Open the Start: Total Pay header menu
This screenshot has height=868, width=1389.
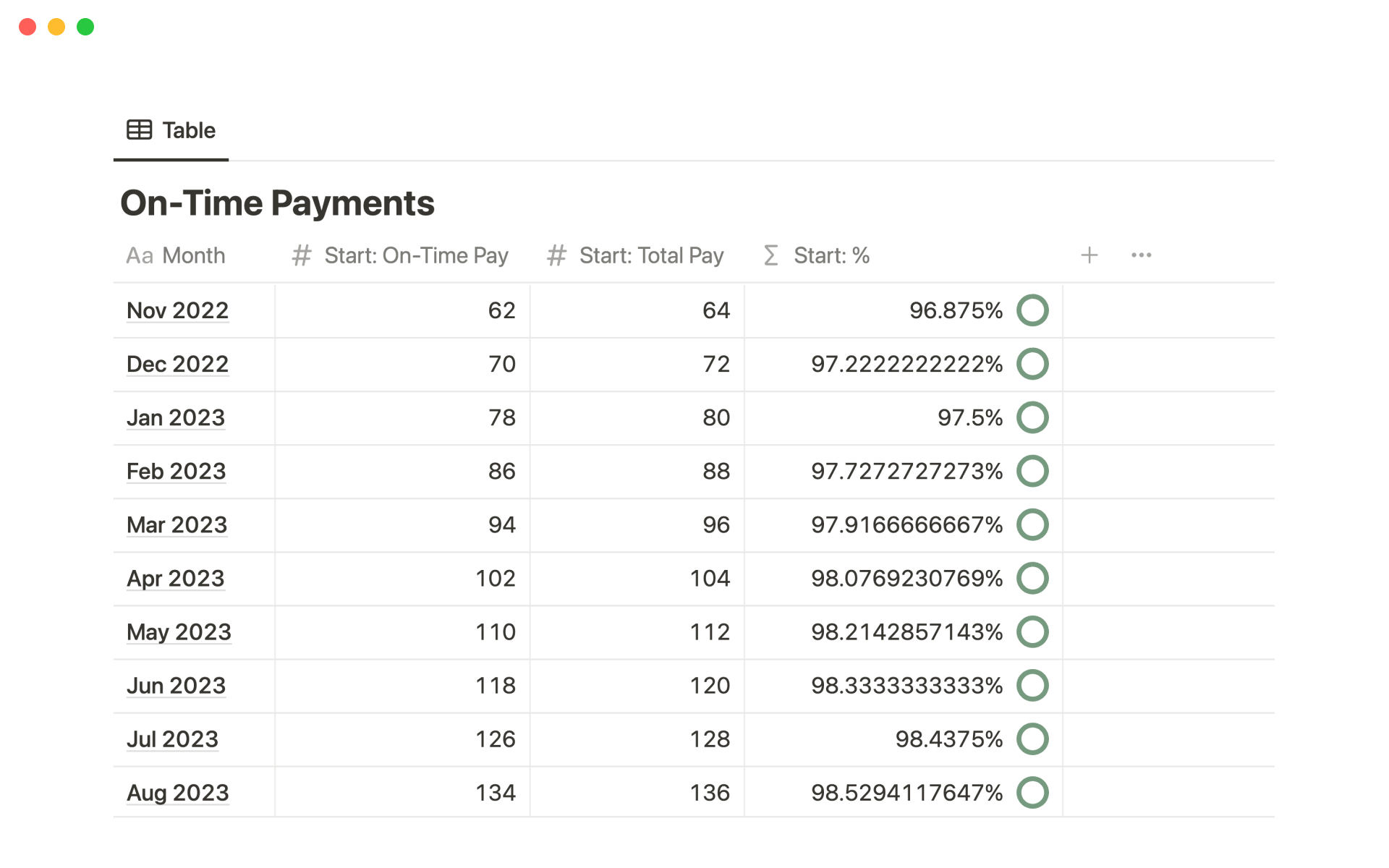(650, 255)
